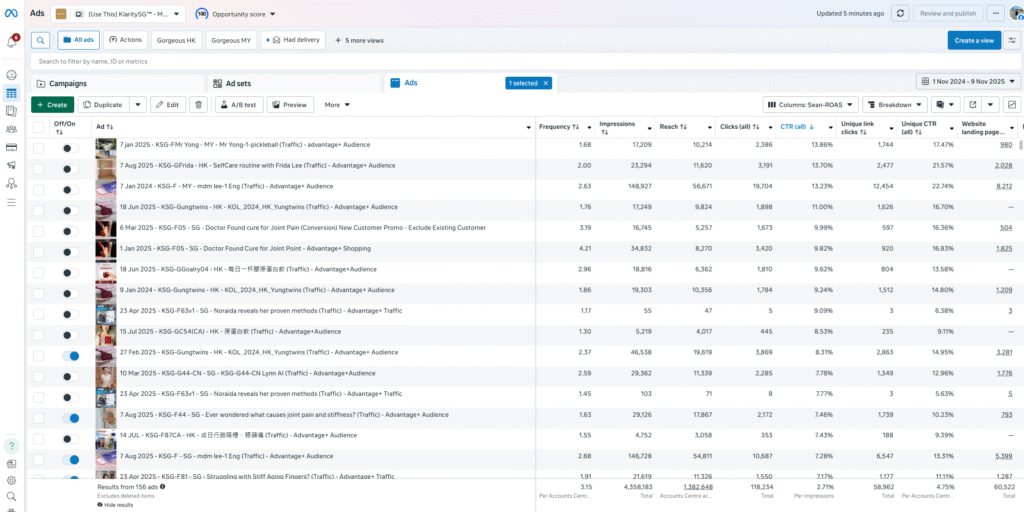Click the refresh data icon

coord(900,13)
